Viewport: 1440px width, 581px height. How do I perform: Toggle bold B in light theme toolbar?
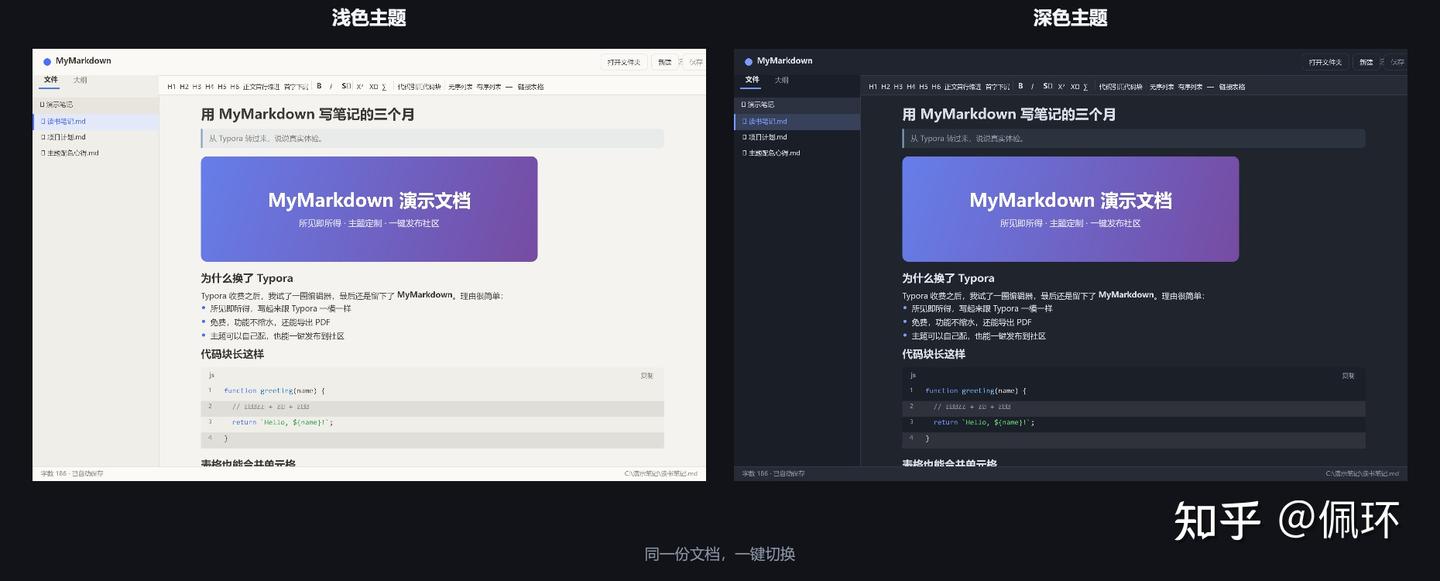tap(319, 86)
